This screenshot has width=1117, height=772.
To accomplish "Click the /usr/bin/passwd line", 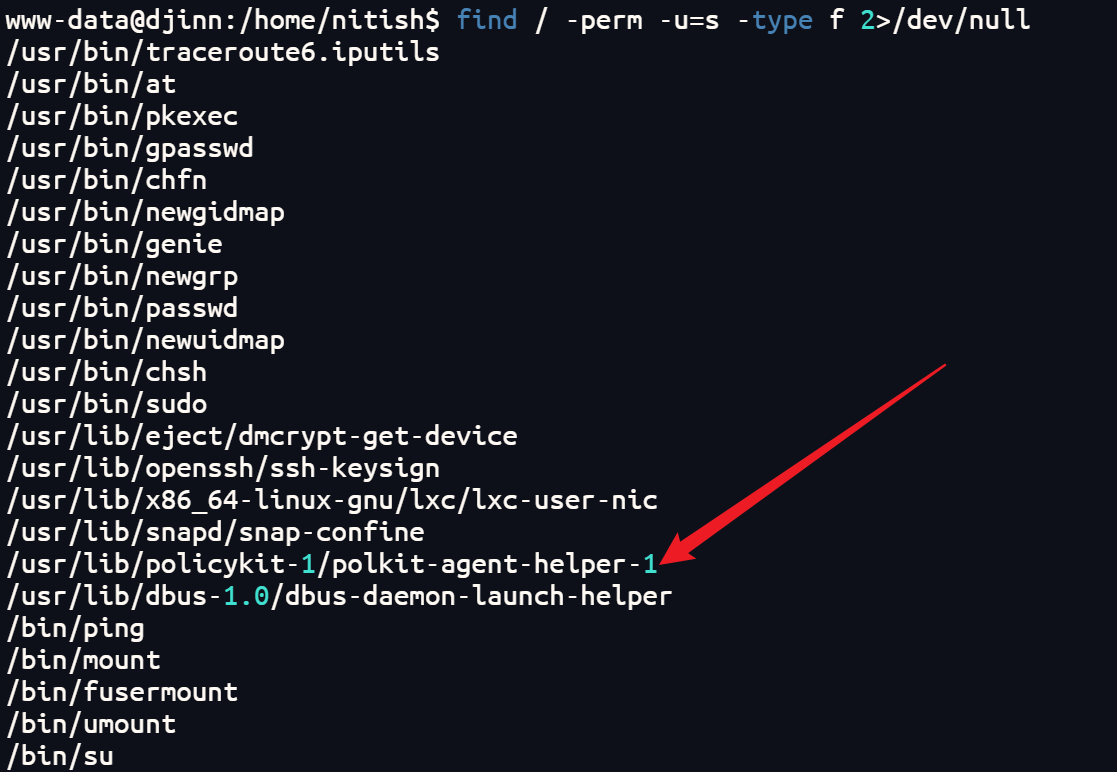I will click(122, 309).
